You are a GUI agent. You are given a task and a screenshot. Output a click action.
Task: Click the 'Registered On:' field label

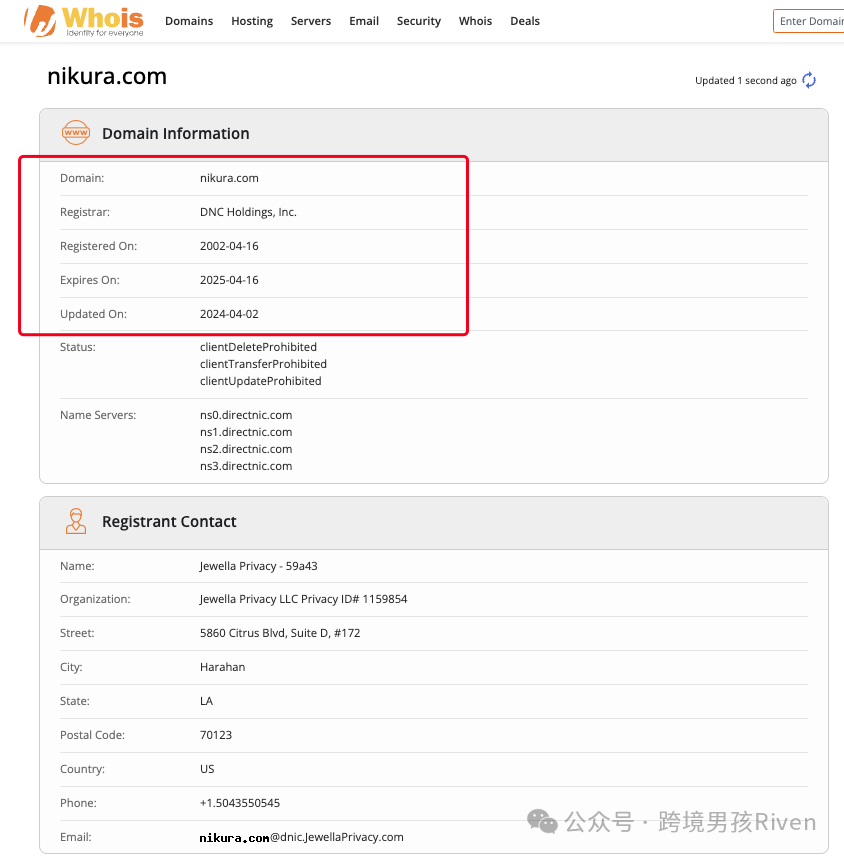(98, 246)
